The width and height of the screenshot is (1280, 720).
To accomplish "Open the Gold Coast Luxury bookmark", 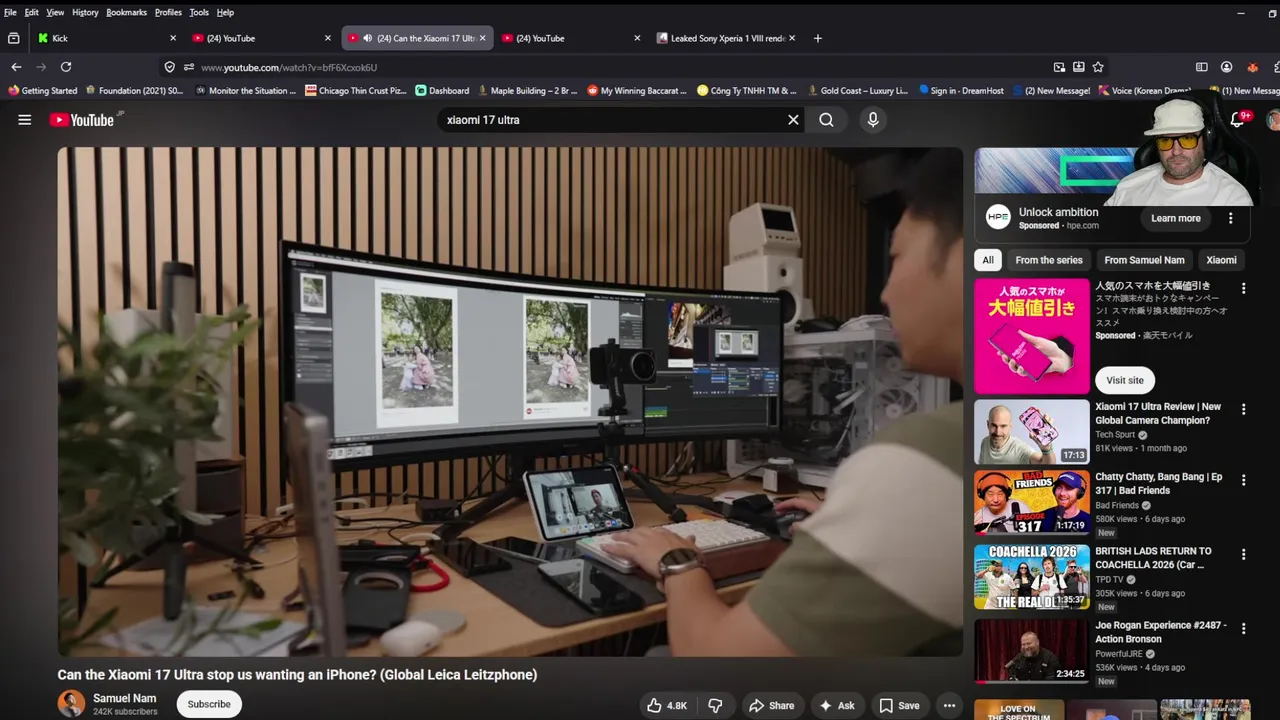I will [x=857, y=90].
